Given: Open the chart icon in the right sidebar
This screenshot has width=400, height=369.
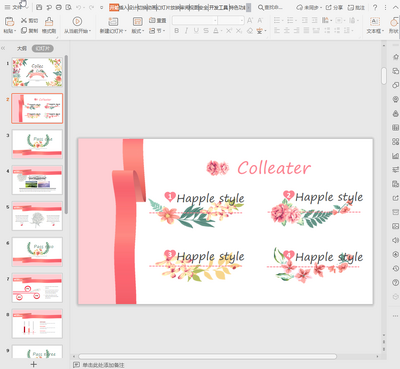Looking at the screenshot, I should pyautogui.click(x=395, y=156).
